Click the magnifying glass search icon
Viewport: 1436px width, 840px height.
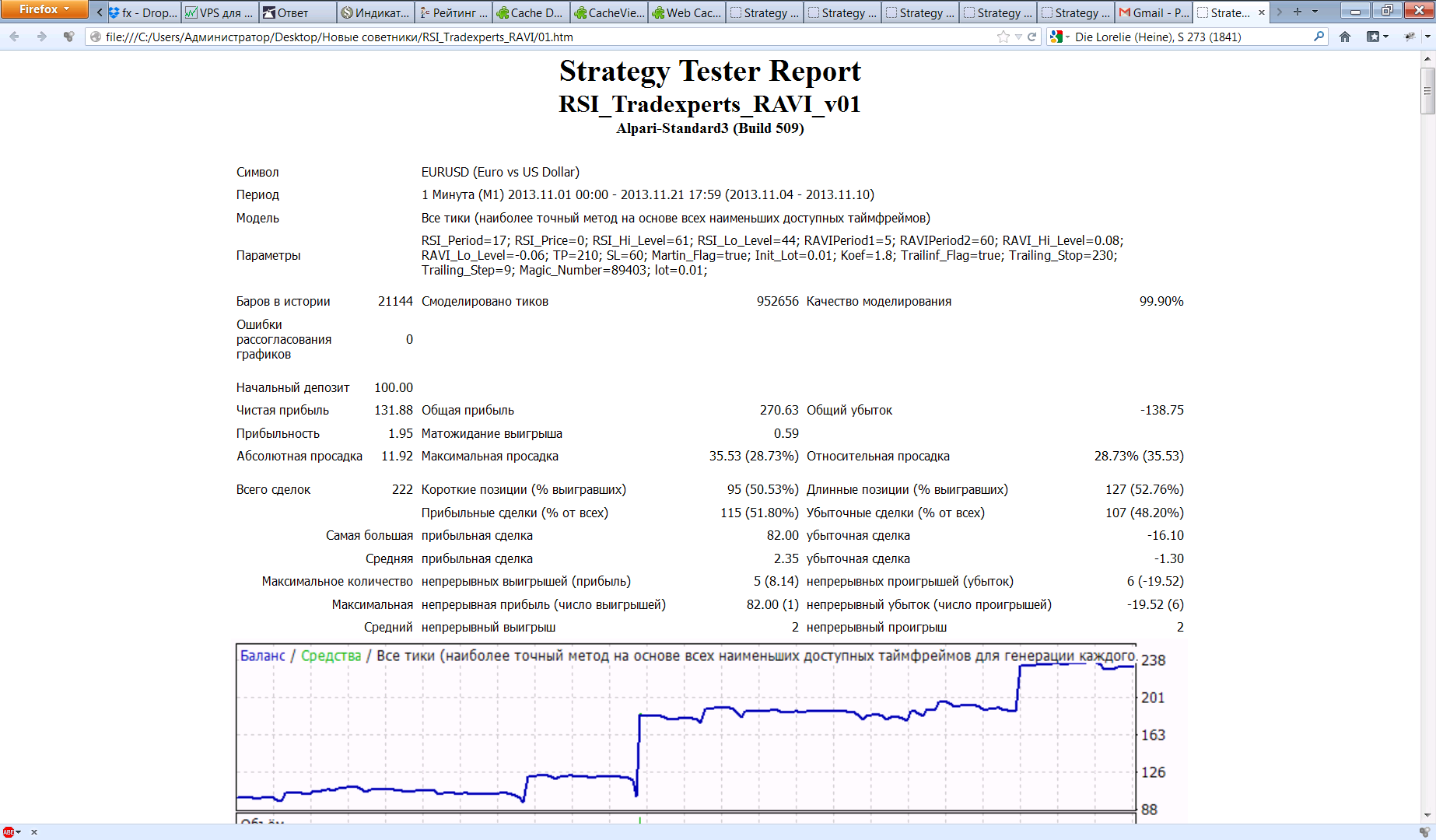pyautogui.click(x=1319, y=37)
